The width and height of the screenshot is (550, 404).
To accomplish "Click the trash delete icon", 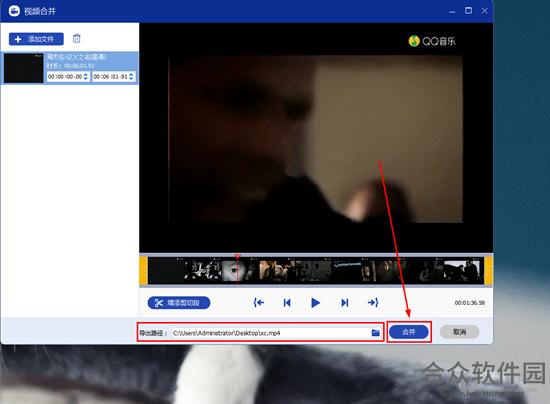I will pos(76,39).
